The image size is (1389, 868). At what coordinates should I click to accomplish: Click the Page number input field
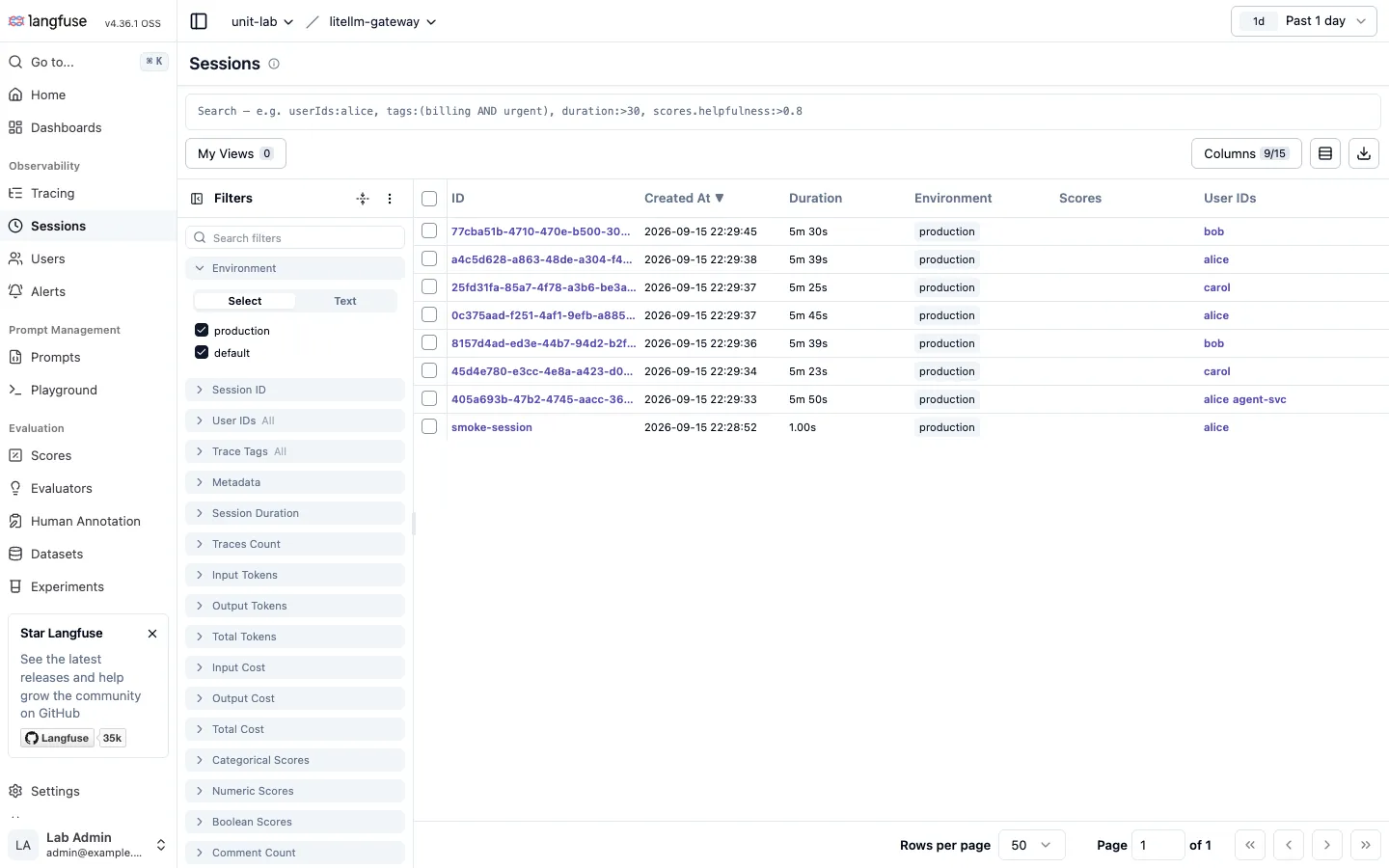[x=1157, y=845]
